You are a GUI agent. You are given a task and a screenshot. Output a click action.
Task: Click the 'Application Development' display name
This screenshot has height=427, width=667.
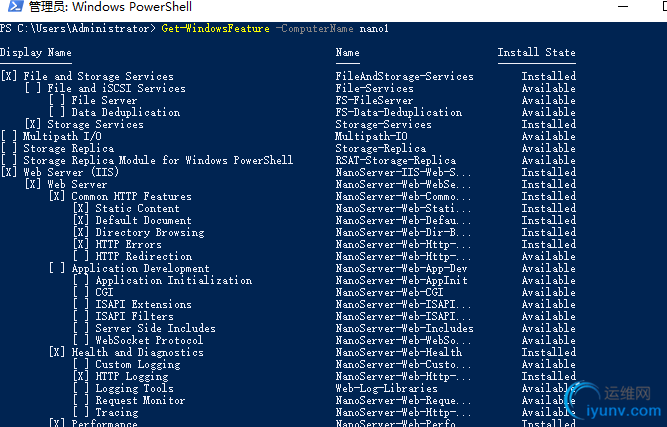coord(140,269)
